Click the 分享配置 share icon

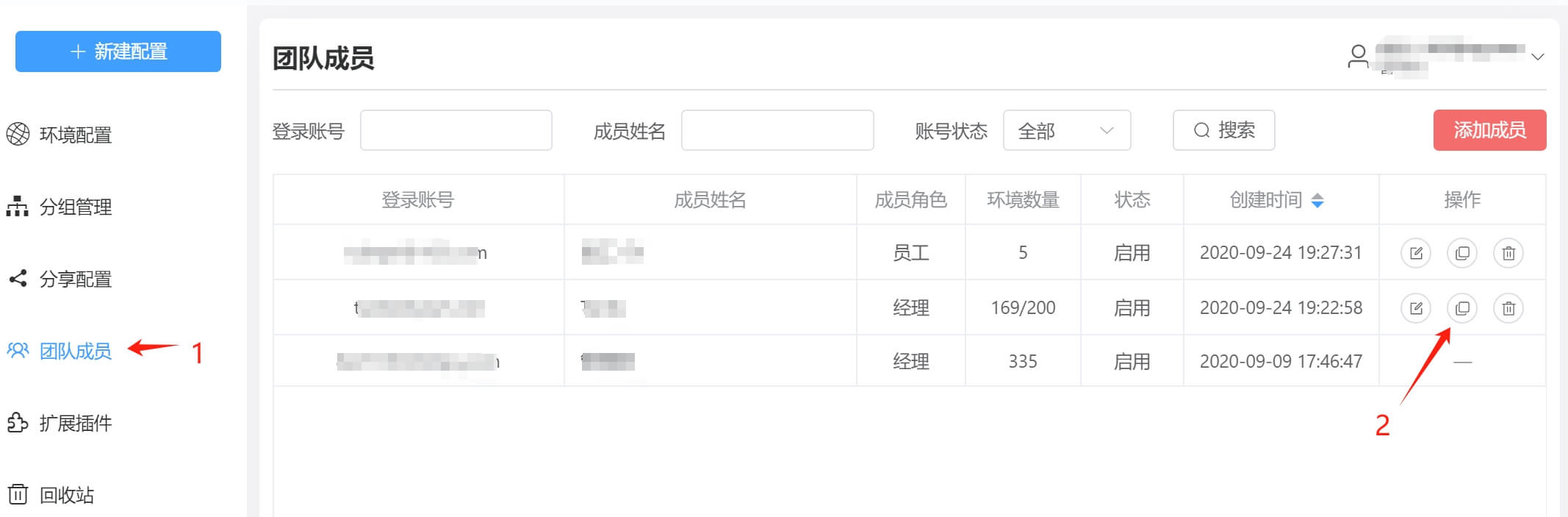tap(18, 279)
